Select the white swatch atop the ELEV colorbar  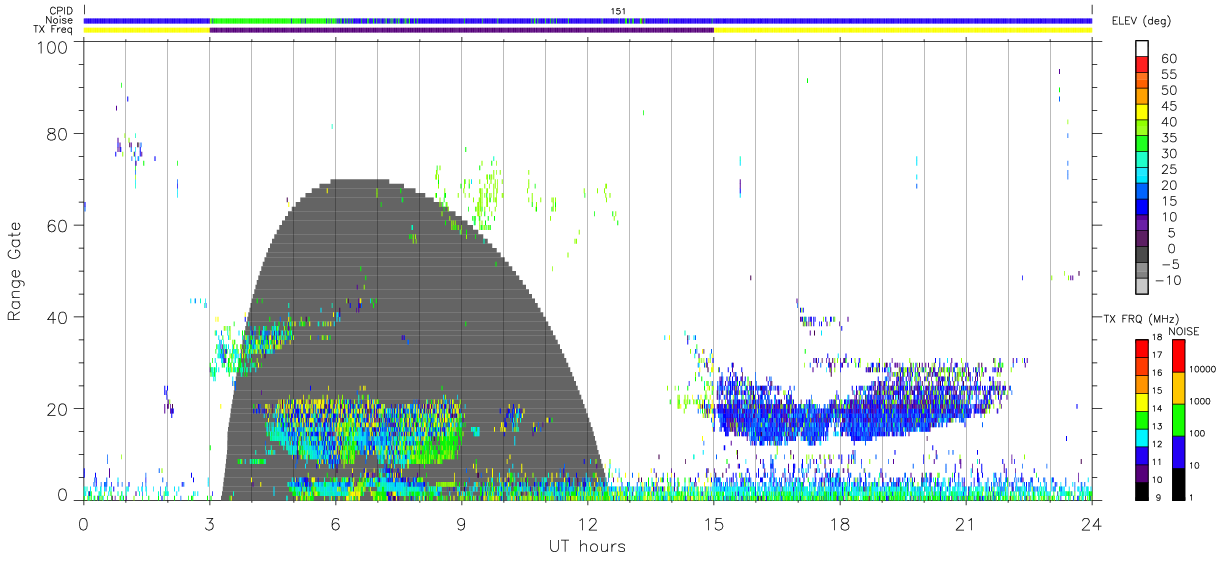tap(1142, 50)
